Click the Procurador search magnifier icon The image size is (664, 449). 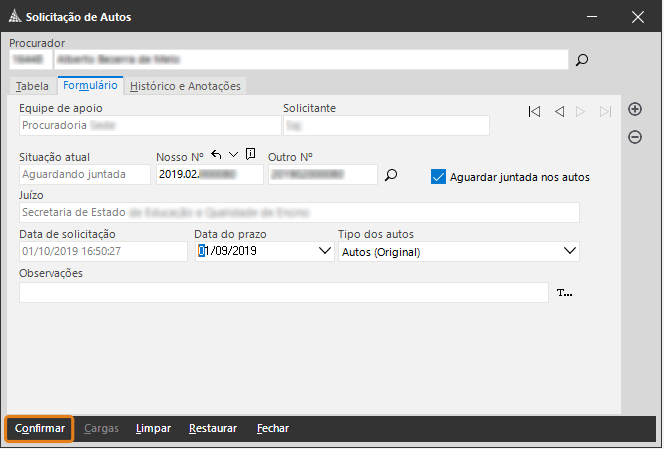click(582, 60)
